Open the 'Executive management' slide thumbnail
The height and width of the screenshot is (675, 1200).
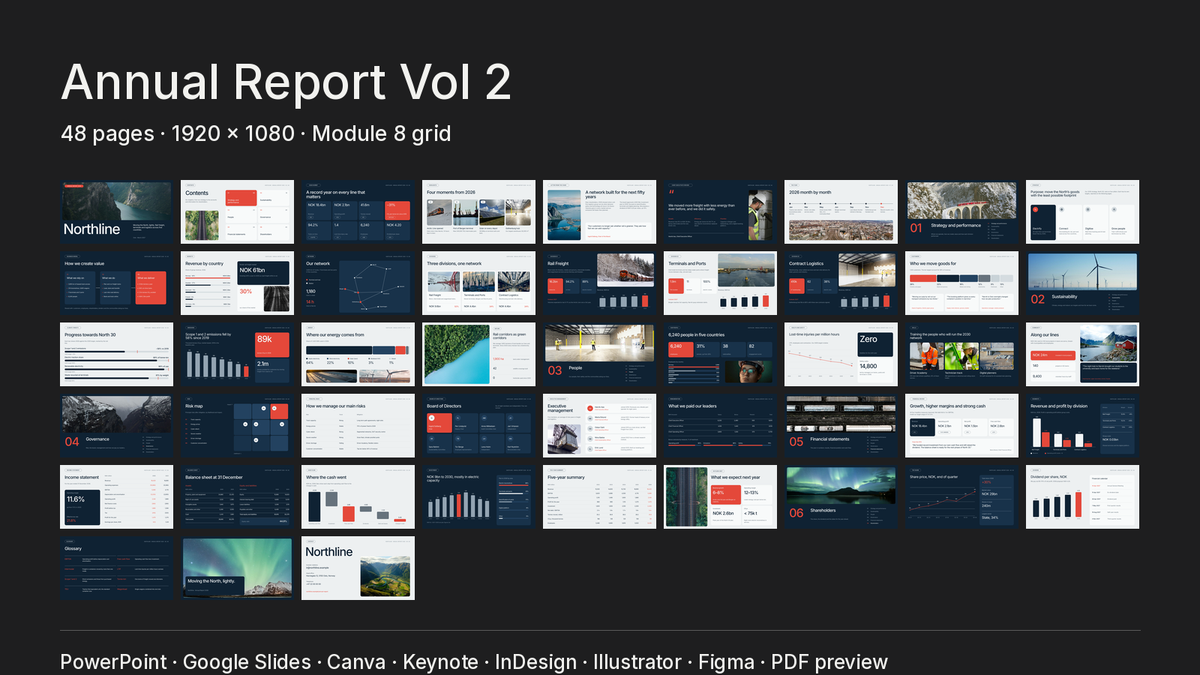[x=600, y=425]
